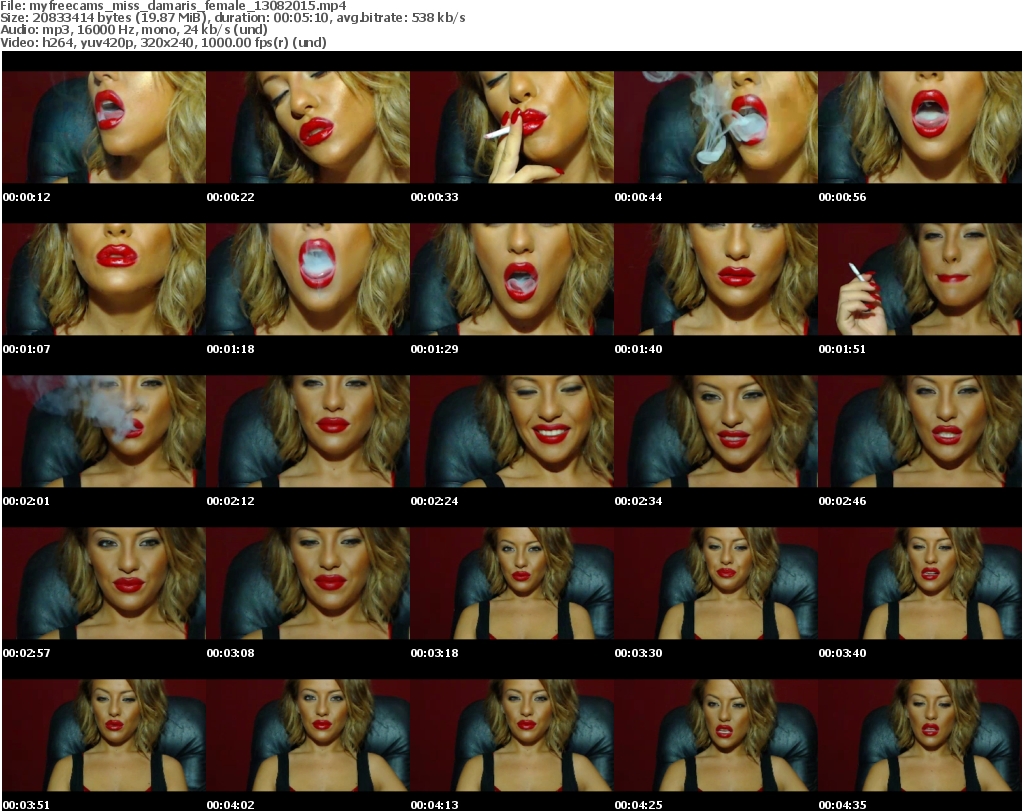Select the thumbnail timestamped 00:04:02

click(308, 736)
